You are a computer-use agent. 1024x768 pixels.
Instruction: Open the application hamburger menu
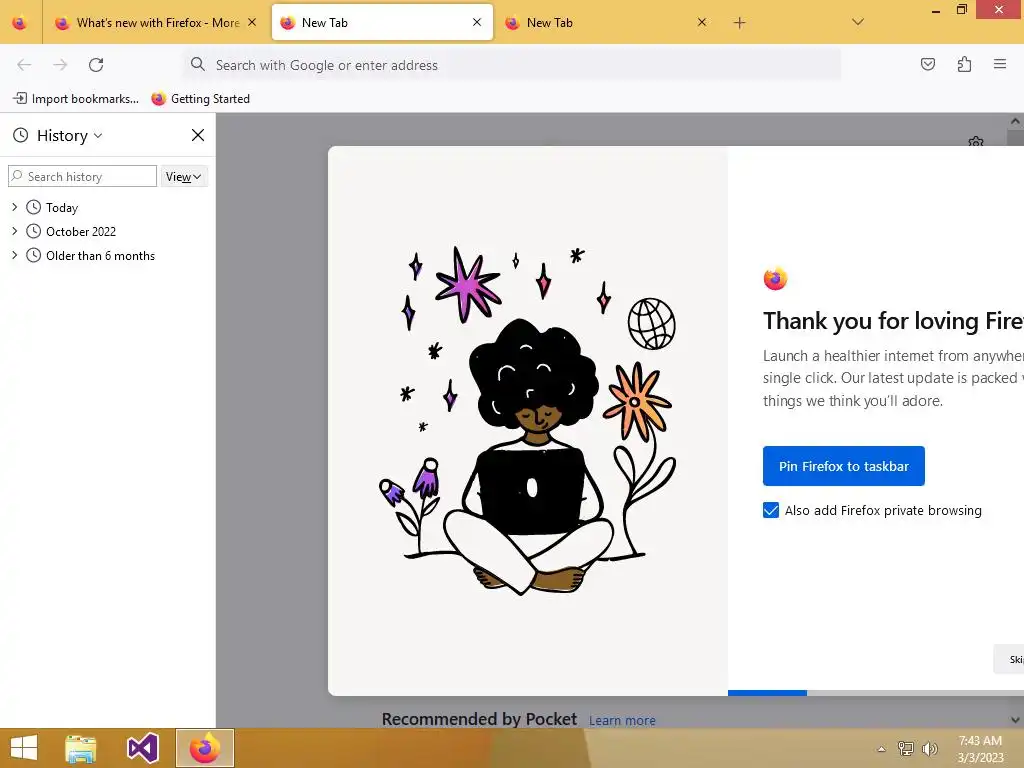coord(1000,64)
